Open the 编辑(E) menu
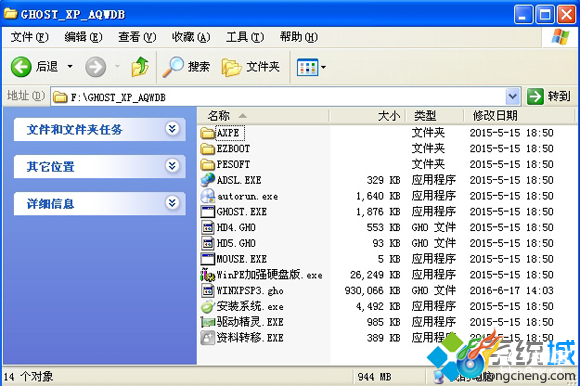Viewport: 580px width, 386px height. pos(83,37)
